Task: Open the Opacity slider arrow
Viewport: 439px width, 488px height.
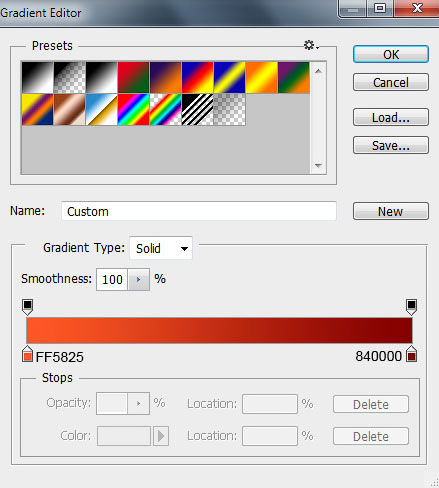Action: click(138, 403)
